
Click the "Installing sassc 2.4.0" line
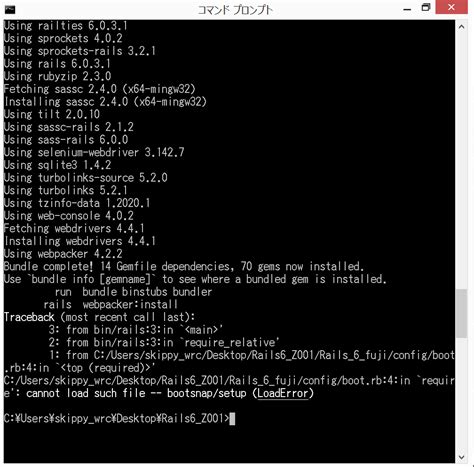coord(105,102)
